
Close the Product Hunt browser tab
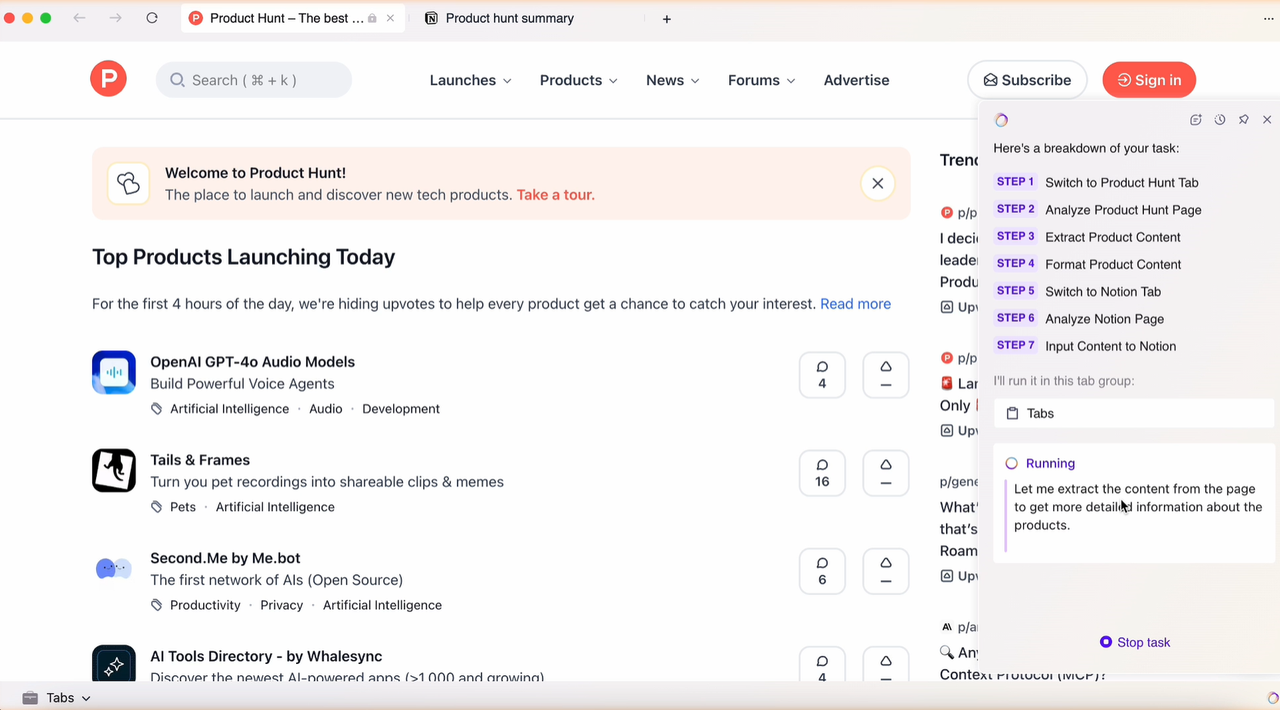point(391,18)
